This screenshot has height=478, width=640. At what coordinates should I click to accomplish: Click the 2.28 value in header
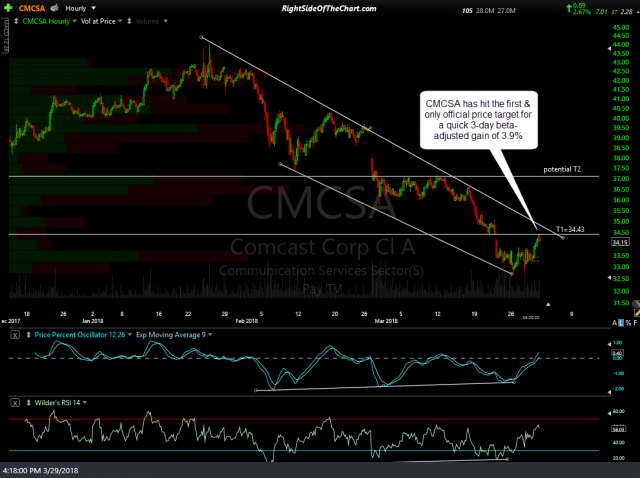[x=627, y=12]
